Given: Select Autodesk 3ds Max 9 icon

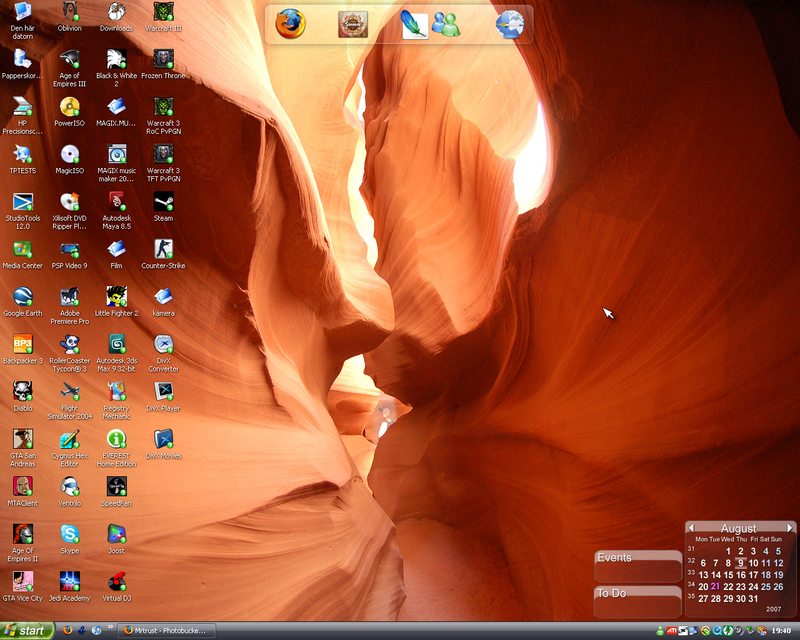Looking at the screenshot, I should pyautogui.click(x=116, y=344).
